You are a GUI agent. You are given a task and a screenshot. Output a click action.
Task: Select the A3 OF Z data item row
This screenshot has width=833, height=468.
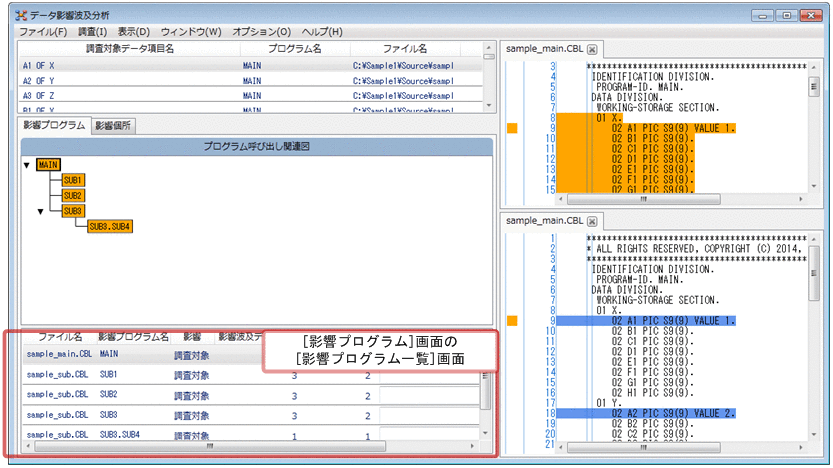pos(250,96)
